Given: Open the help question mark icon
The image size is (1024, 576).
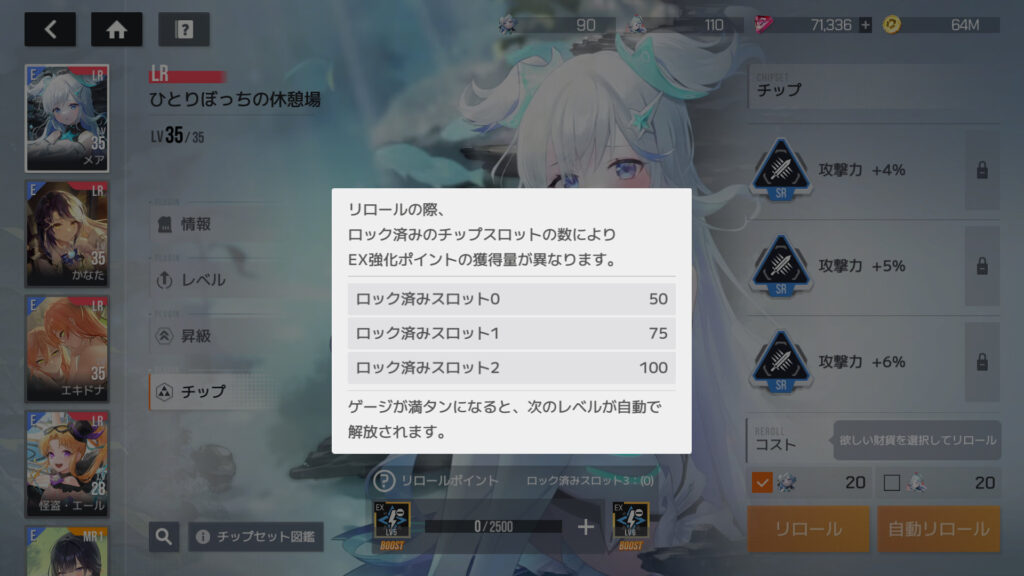Looking at the screenshot, I should (184, 29).
